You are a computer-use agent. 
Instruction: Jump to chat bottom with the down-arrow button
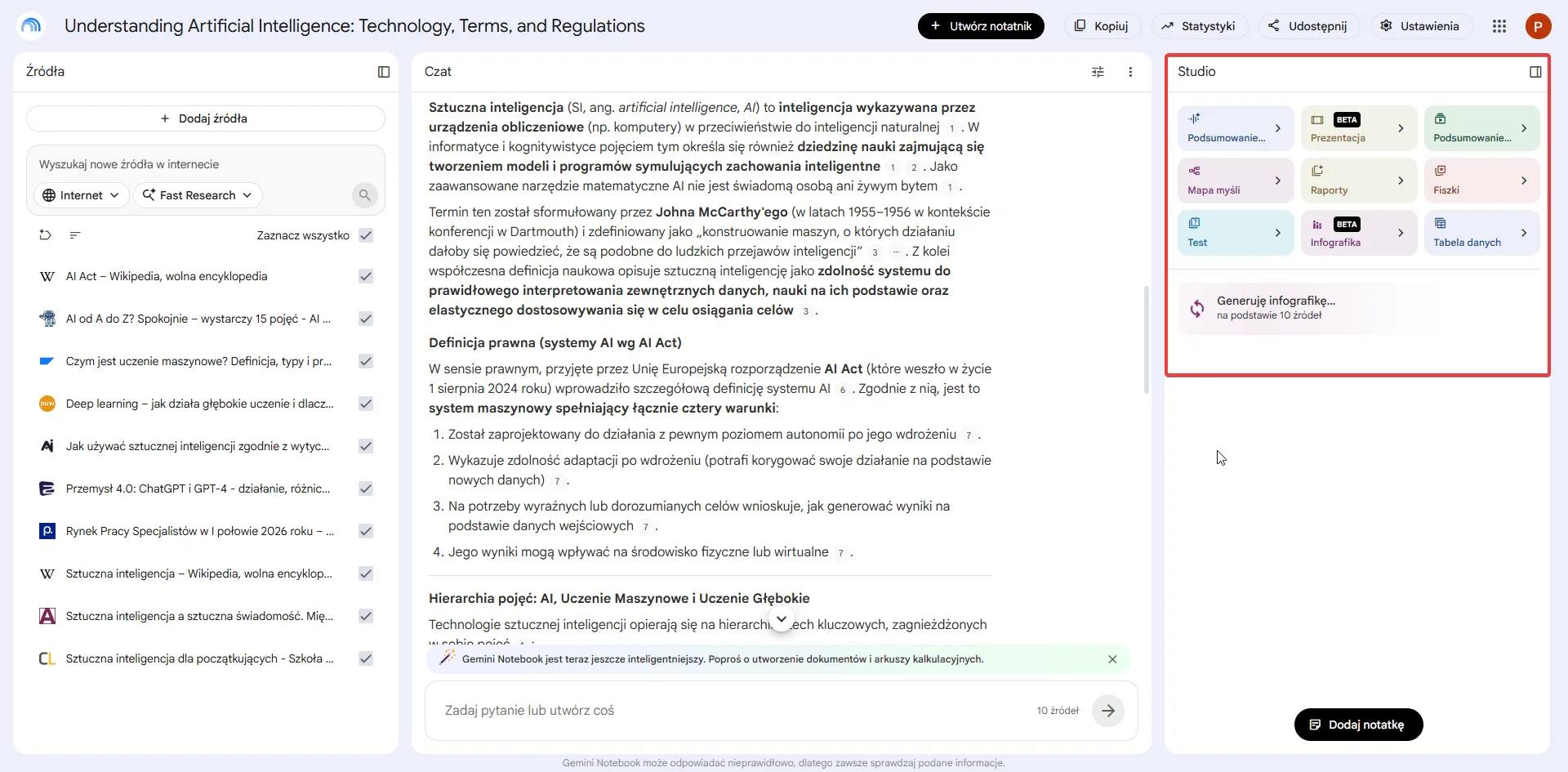pyautogui.click(x=782, y=618)
